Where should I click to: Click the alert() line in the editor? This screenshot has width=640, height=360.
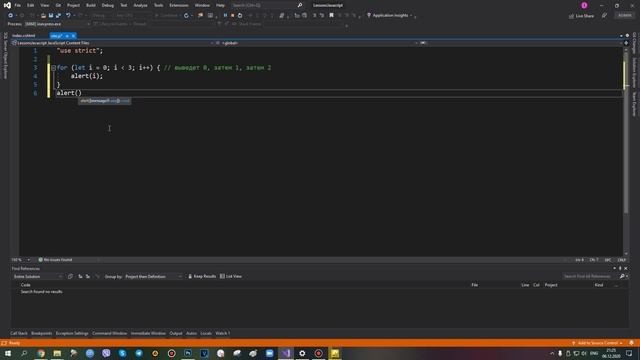69,93
